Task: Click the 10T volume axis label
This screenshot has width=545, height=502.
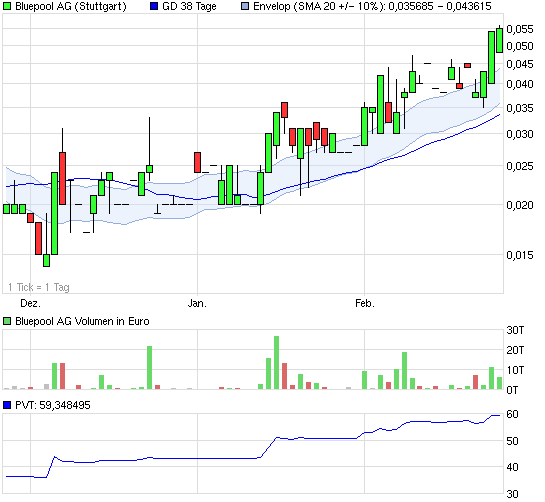Action: click(515, 370)
